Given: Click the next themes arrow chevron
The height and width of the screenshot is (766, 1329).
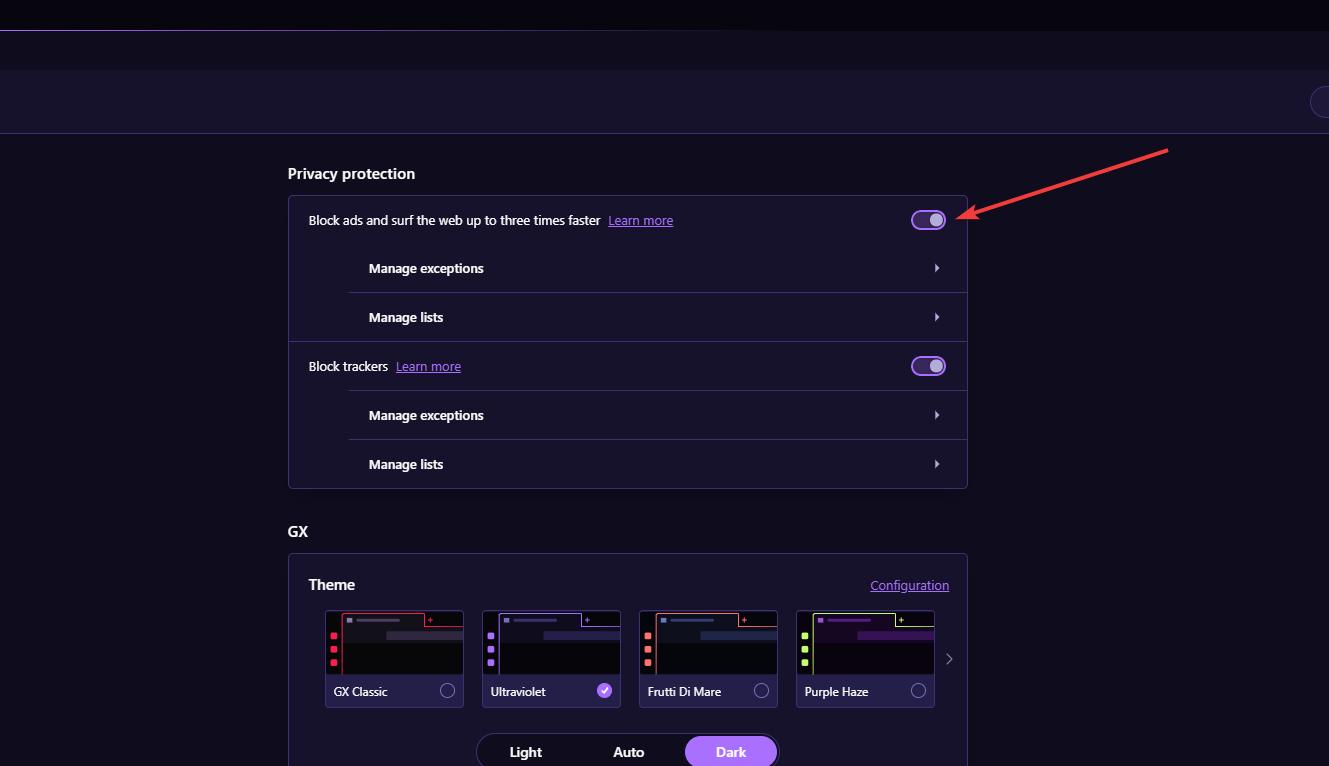Looking at the screenshot, I should pyautogui.click(x=949, y=659).
